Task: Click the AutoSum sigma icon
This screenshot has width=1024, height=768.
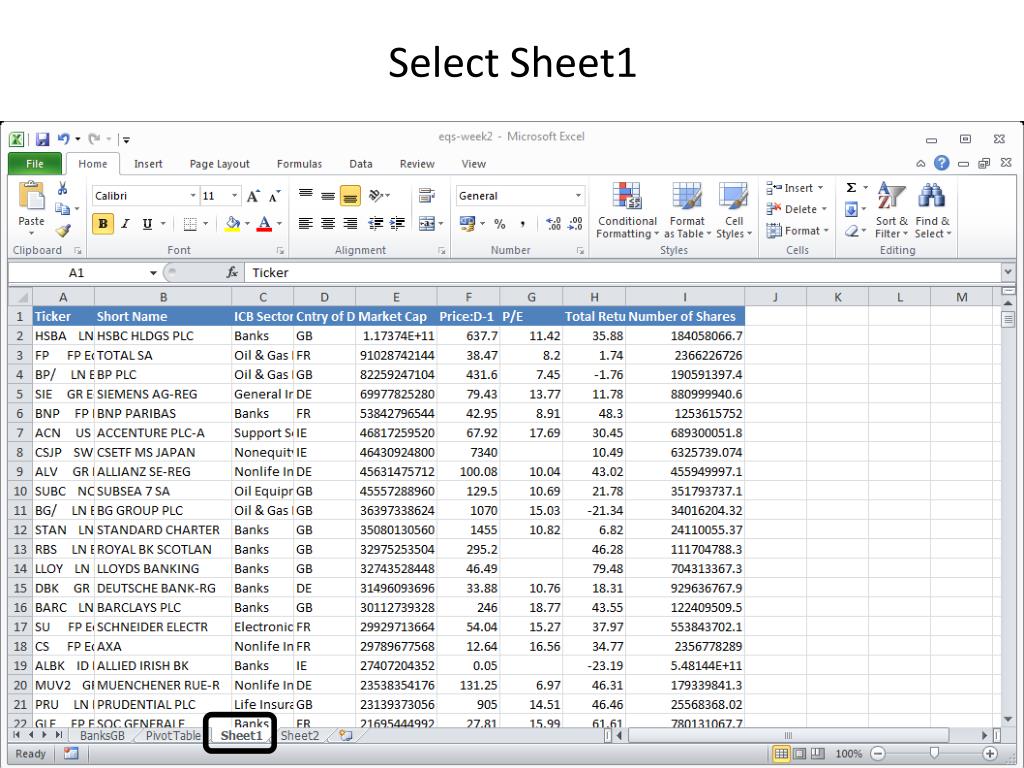Action: tap(852, 188)
